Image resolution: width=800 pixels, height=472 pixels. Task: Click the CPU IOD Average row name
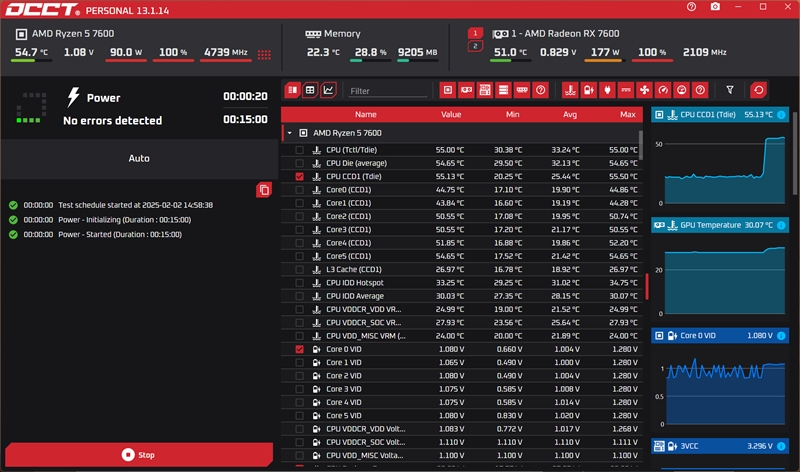pos(355,296)
